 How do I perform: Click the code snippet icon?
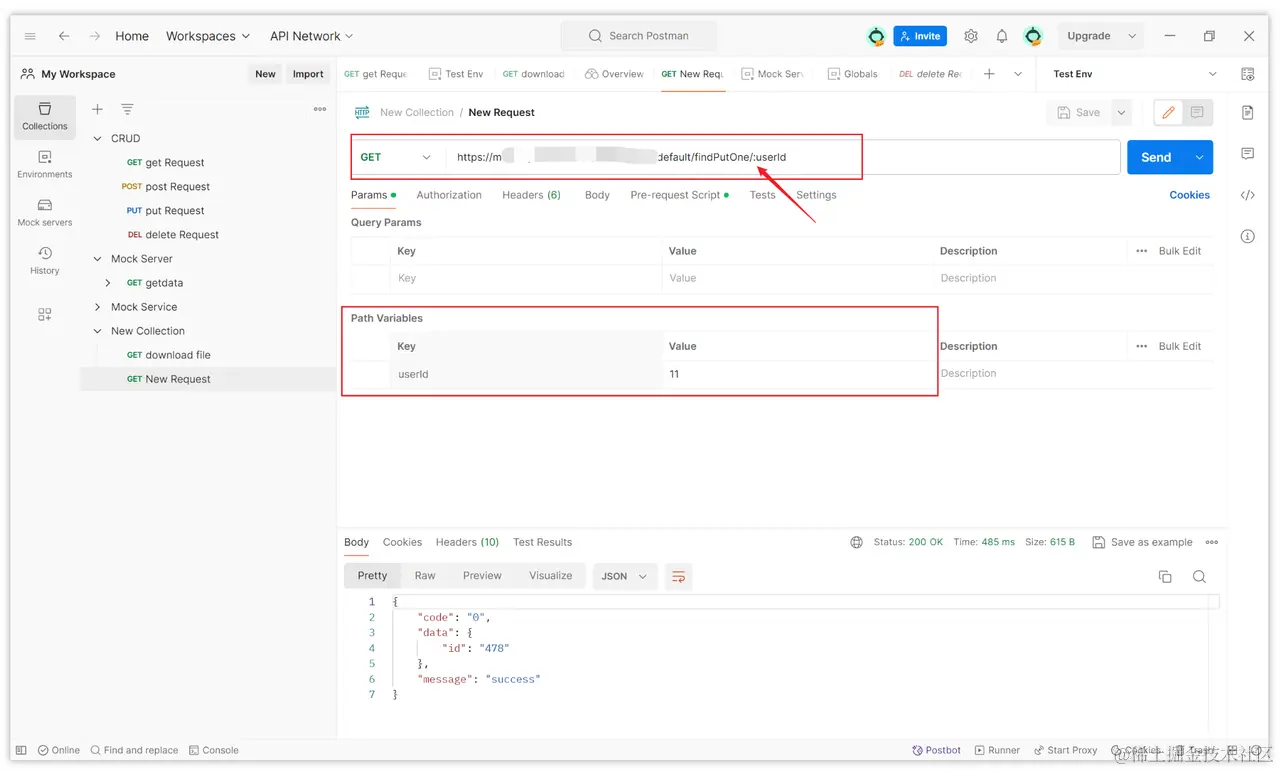click(x=1247, y=195)
